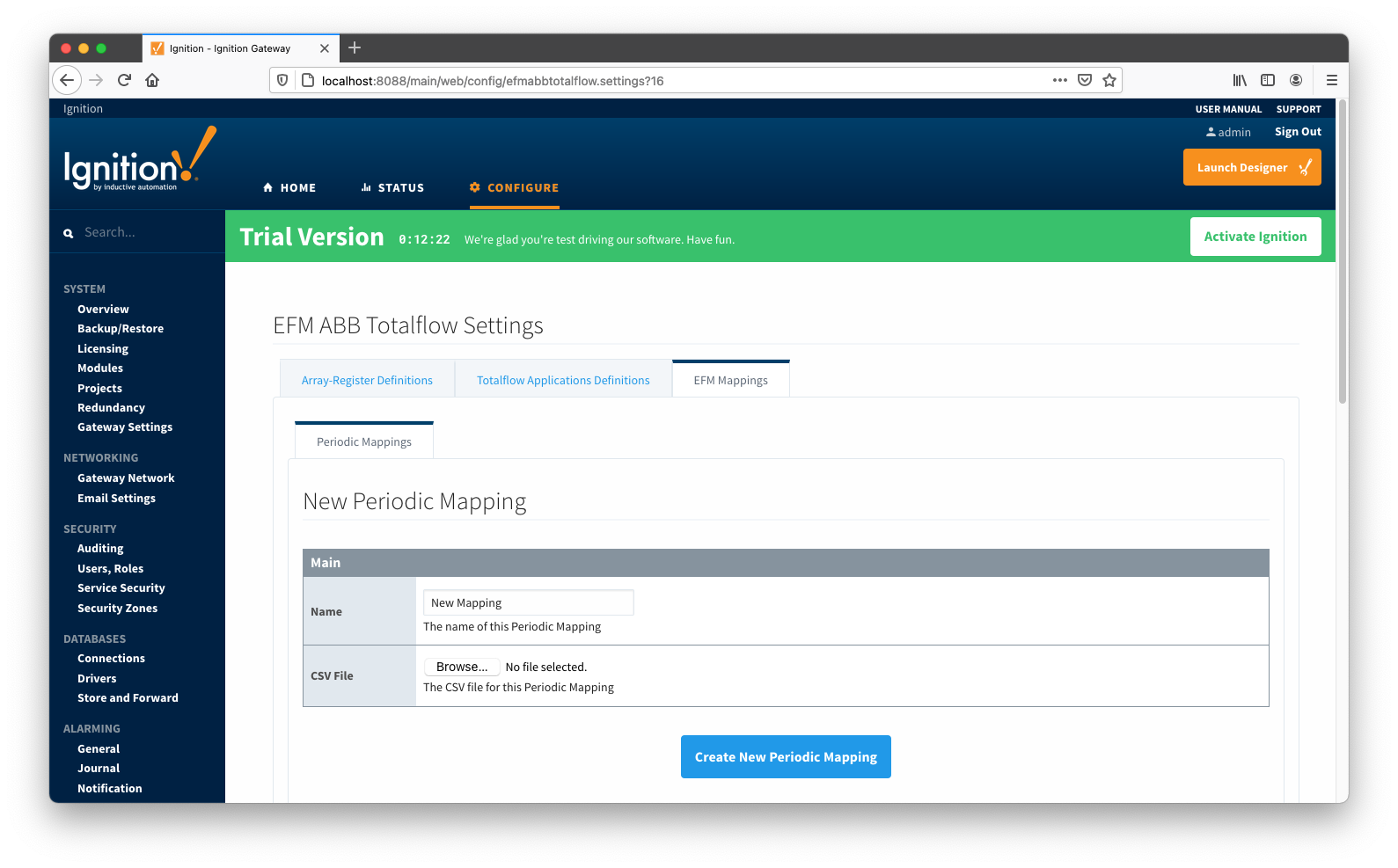Click the sidebar search magnifier icon
This screenshot has height=868, width=1398.
coord(68,233)
